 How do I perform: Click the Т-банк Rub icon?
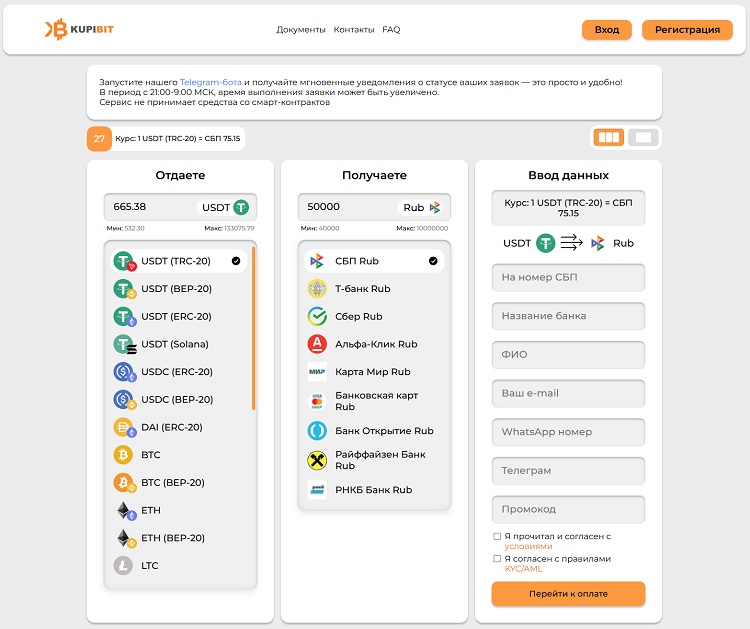tap(317, 289)
